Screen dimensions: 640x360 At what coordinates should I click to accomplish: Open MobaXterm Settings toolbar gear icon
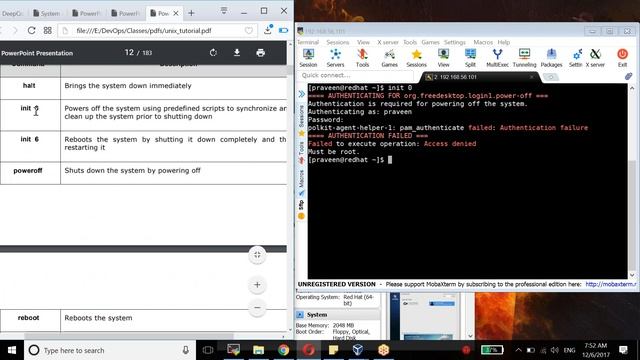point(576,58)
